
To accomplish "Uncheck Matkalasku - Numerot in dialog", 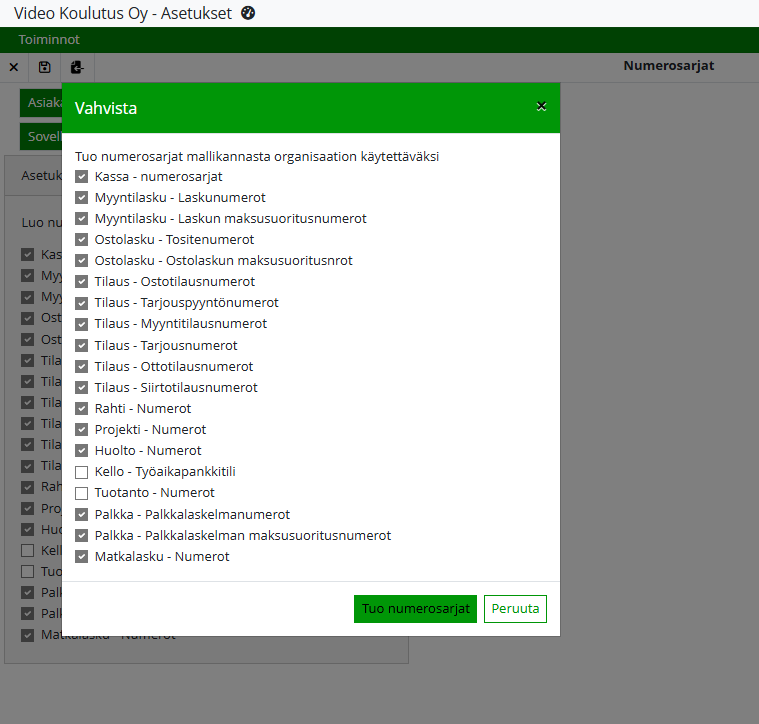I will (x=82, y=557).
